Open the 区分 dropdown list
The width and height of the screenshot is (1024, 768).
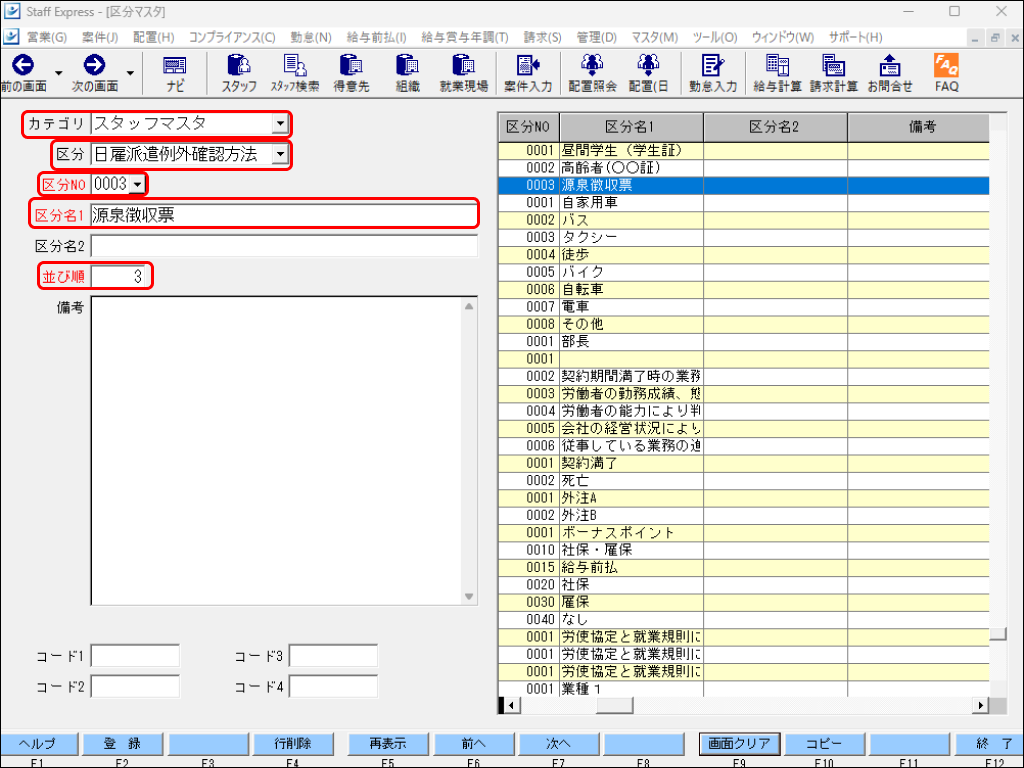280,154
